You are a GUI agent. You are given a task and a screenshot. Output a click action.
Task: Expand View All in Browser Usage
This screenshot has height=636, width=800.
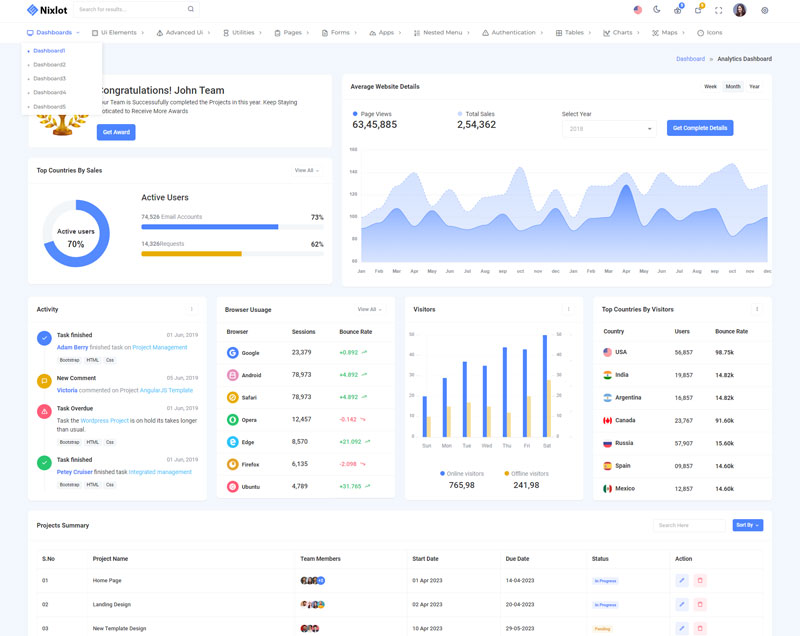point(369,309)
